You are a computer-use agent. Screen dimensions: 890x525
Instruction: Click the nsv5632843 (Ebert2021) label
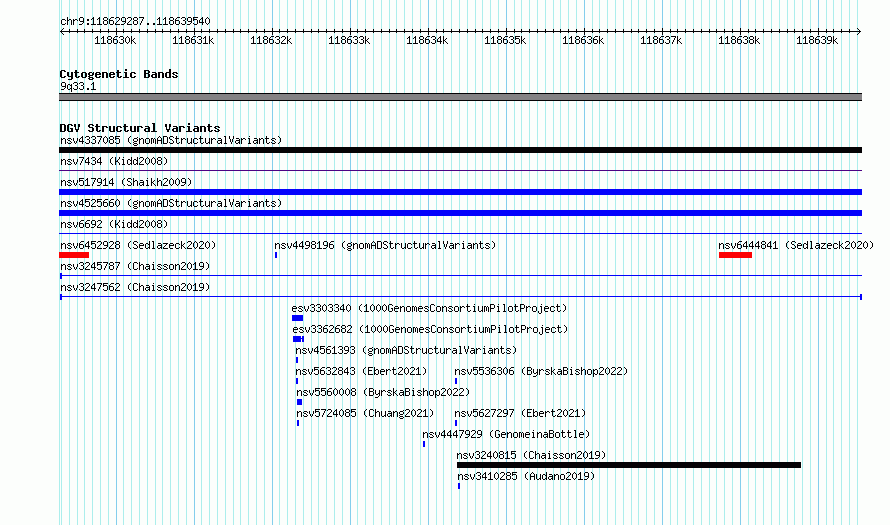pyautogui.click(x=361, y=371)
